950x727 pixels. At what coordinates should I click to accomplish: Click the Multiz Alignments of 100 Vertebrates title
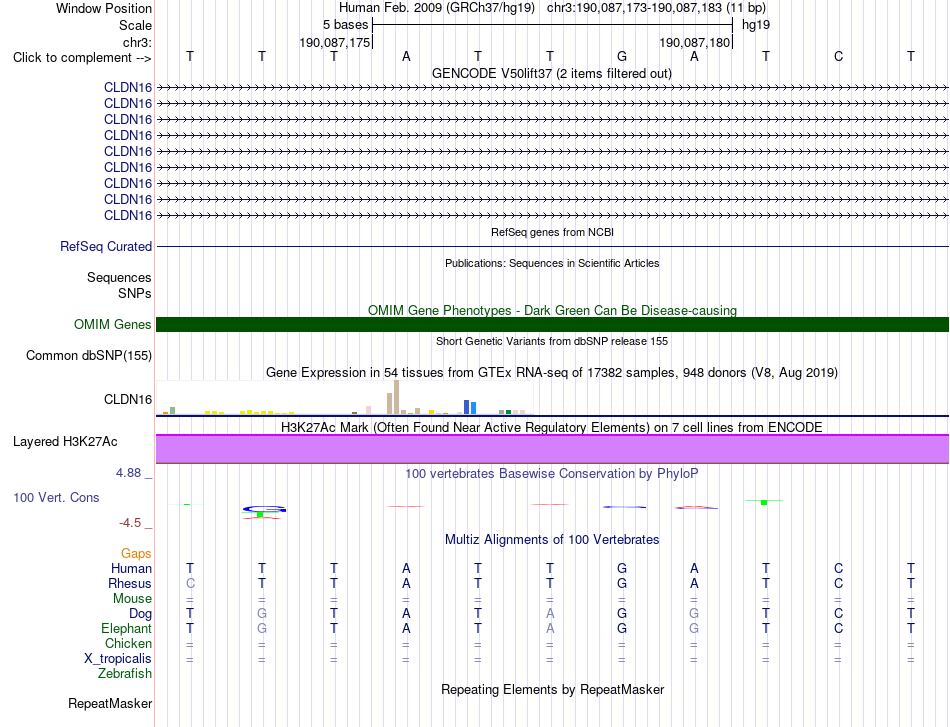tap(552, 540)
